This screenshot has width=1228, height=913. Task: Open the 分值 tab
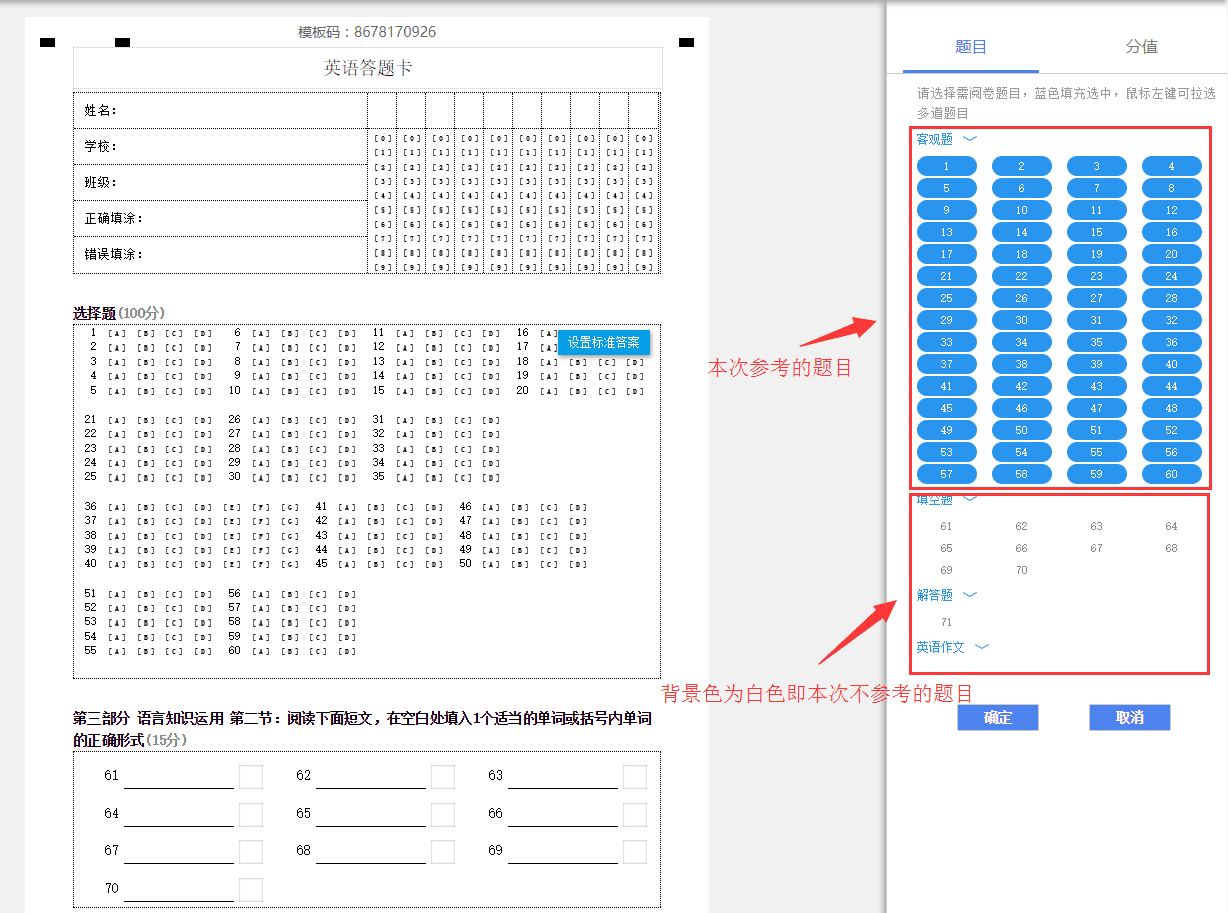tap(1141, 47)
